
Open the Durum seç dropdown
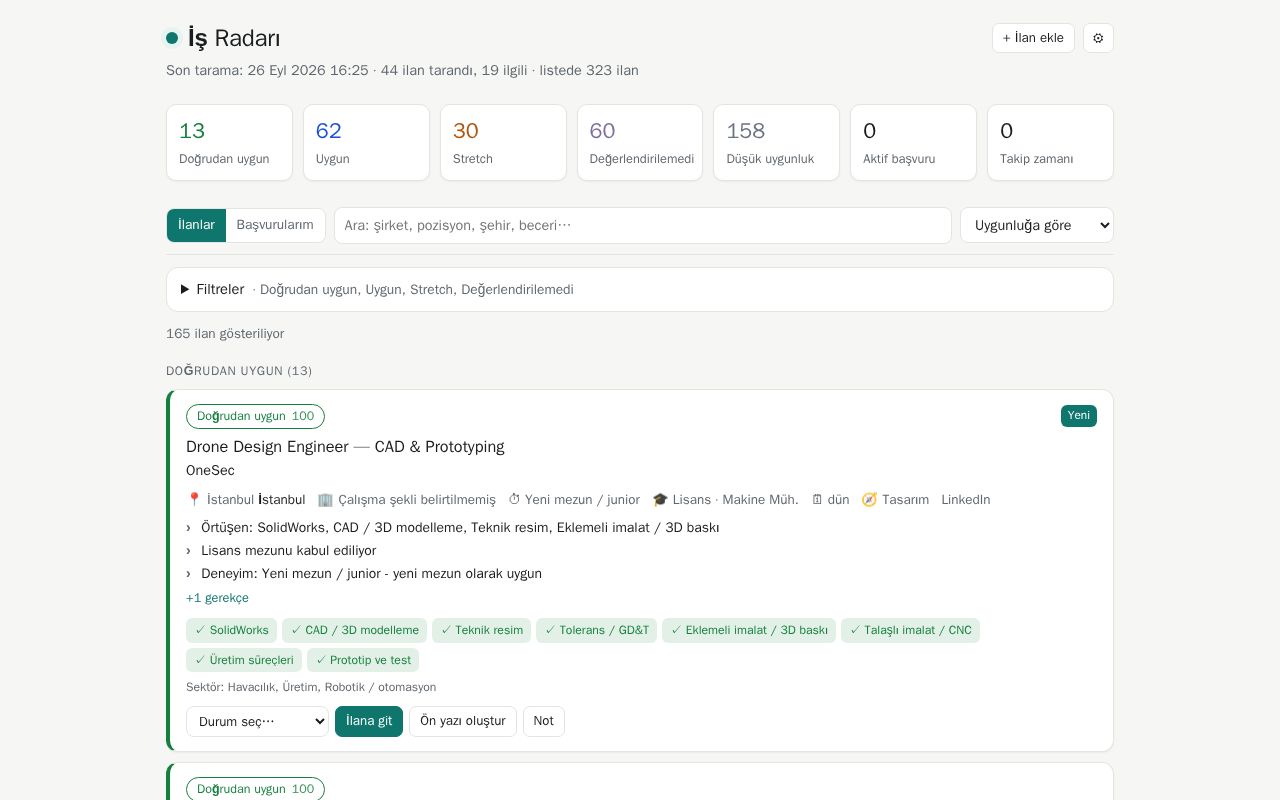[257, 721]
